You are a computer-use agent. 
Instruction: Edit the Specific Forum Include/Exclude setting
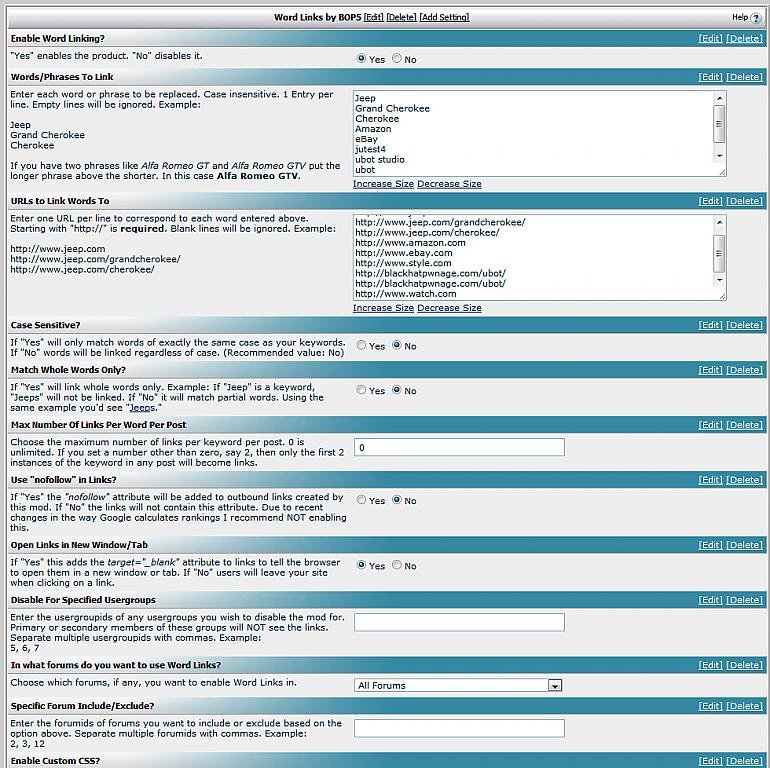pyautogui.click(x=710, y=706)
